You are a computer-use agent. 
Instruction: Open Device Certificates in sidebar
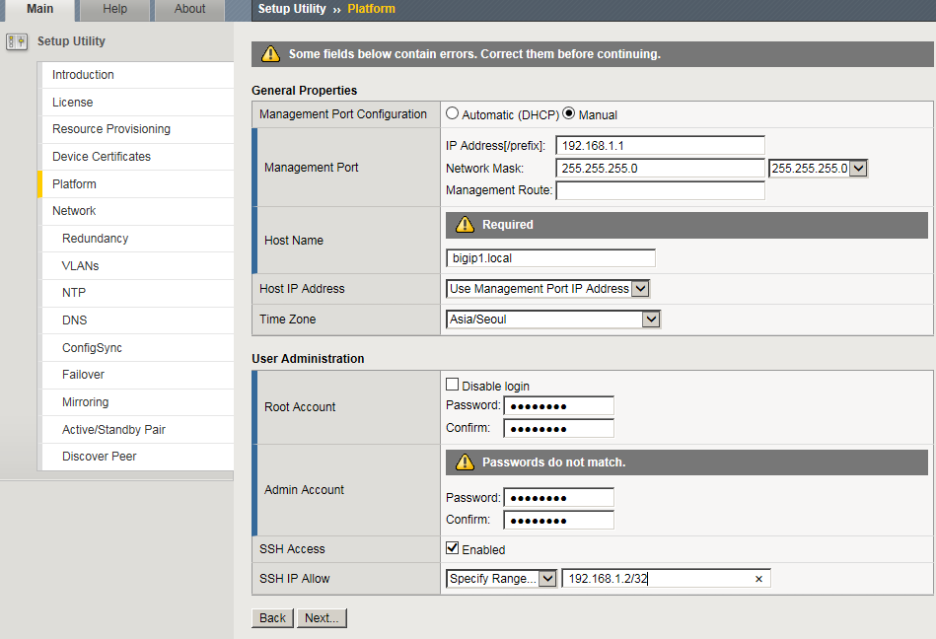101,157
